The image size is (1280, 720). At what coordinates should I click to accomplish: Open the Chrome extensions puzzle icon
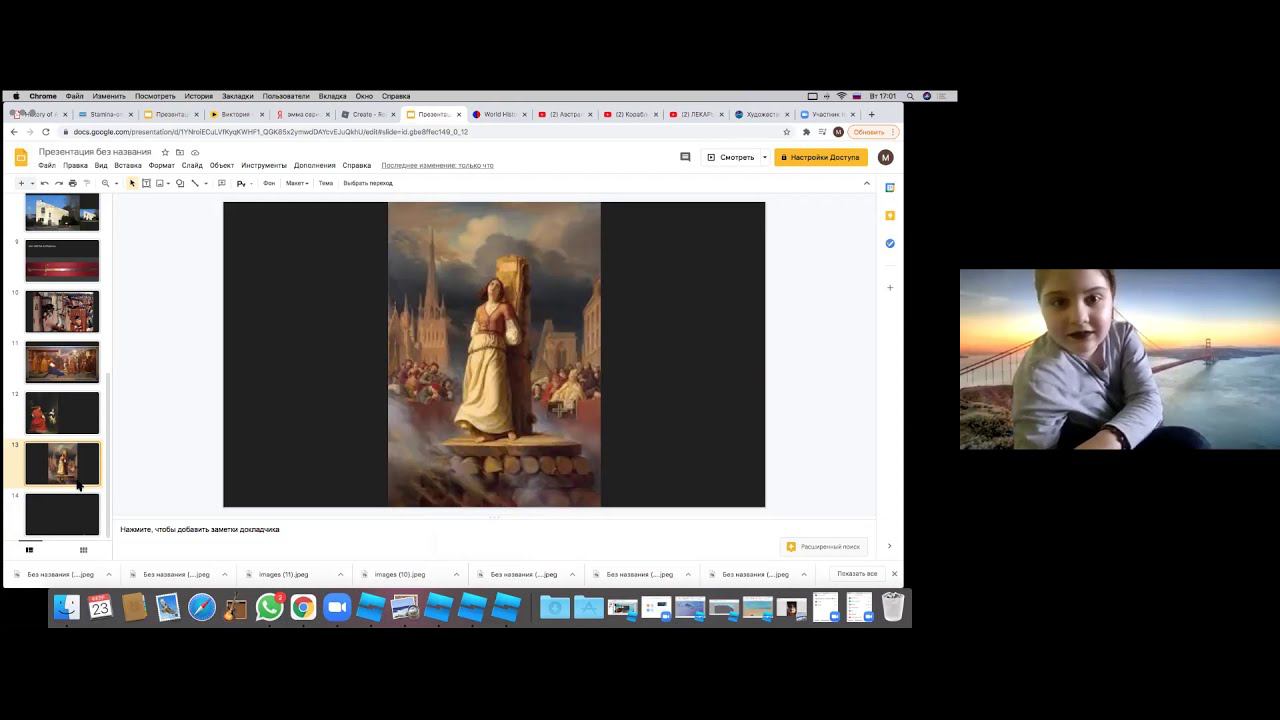[806, 132]
